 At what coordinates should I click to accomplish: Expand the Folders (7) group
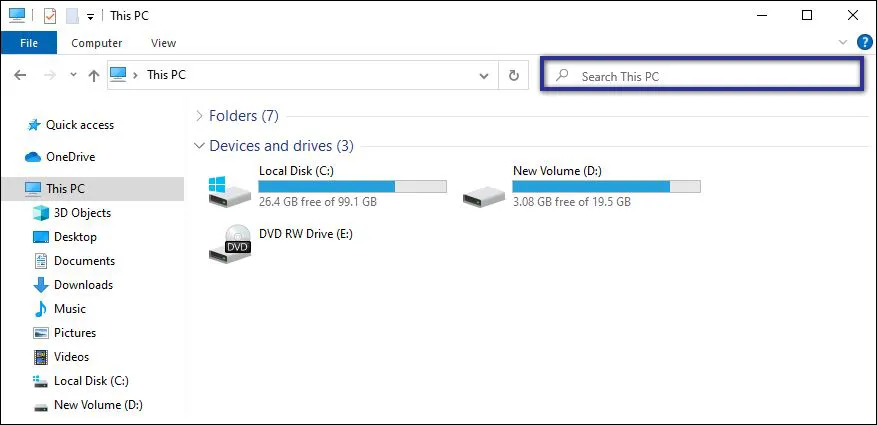click(x=199, y=116)
